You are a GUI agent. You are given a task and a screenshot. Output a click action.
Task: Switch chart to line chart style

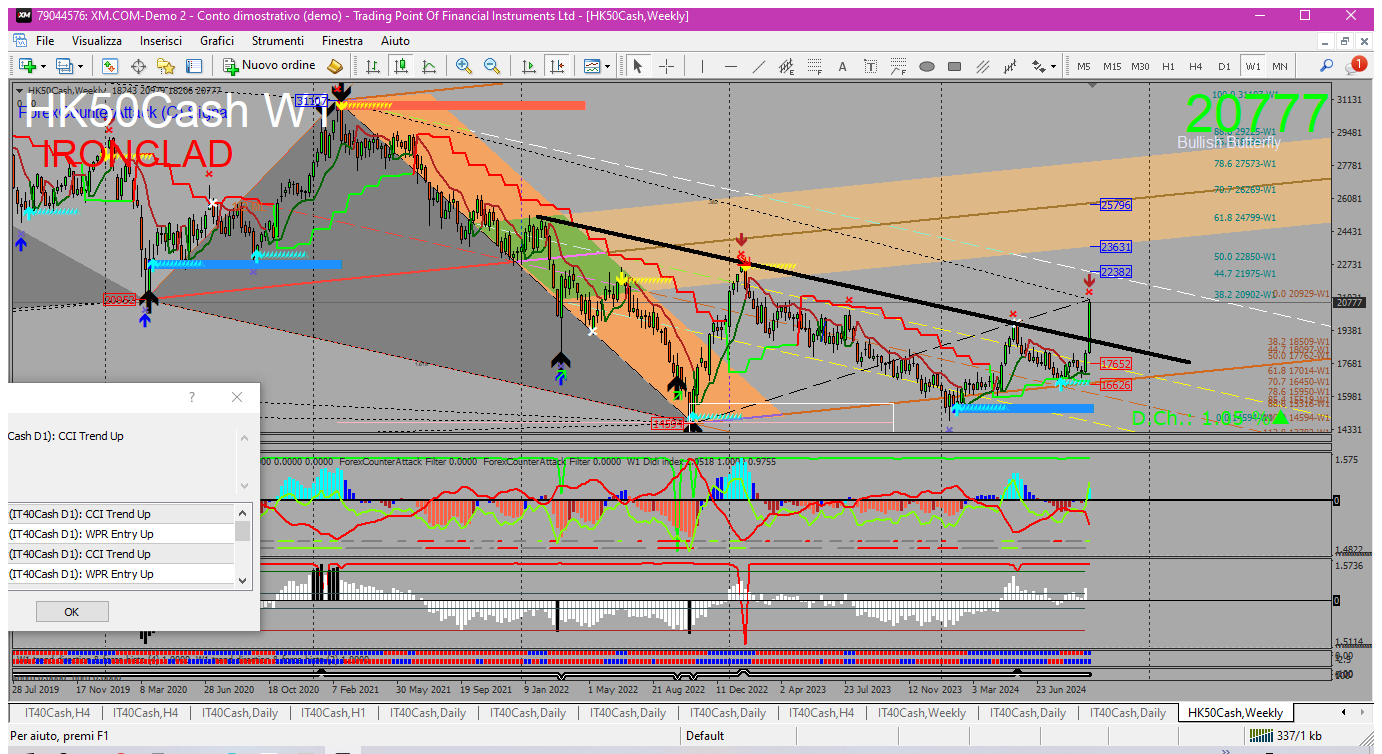[429, 66]
